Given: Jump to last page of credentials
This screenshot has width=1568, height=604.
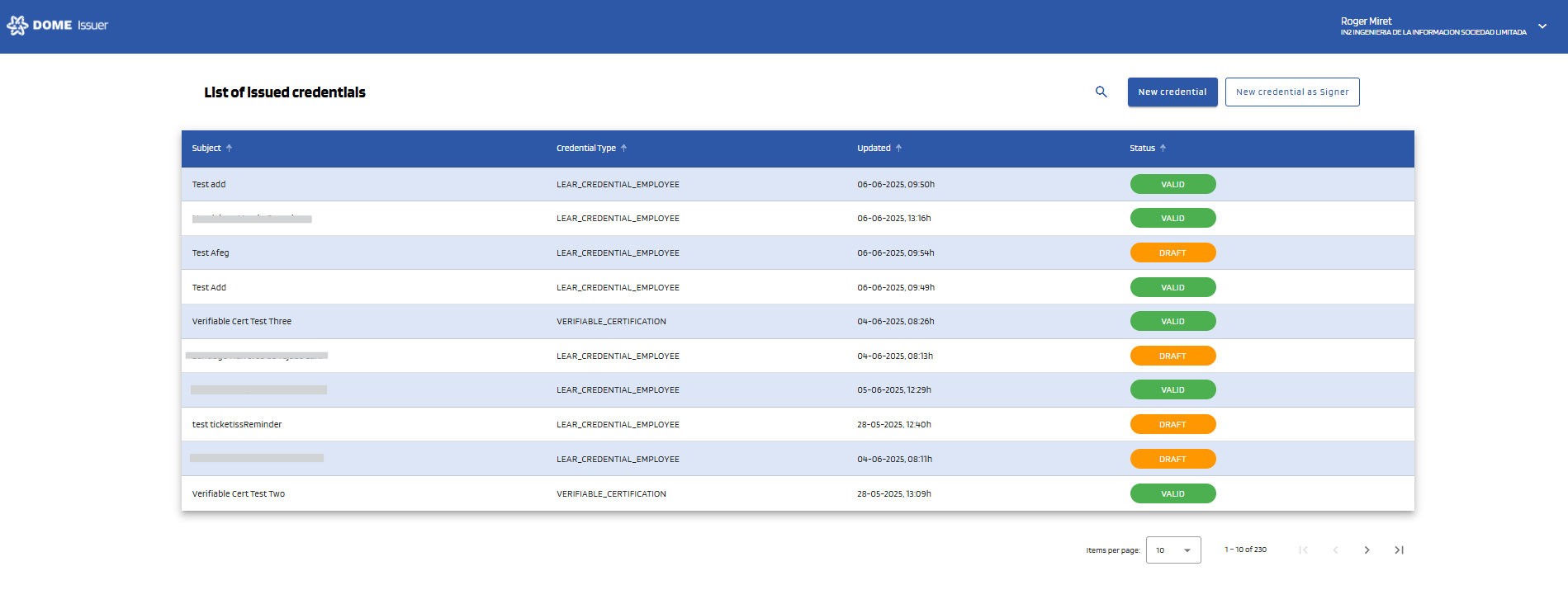Looking at the screenshot, I should [x=1399, y=550].
